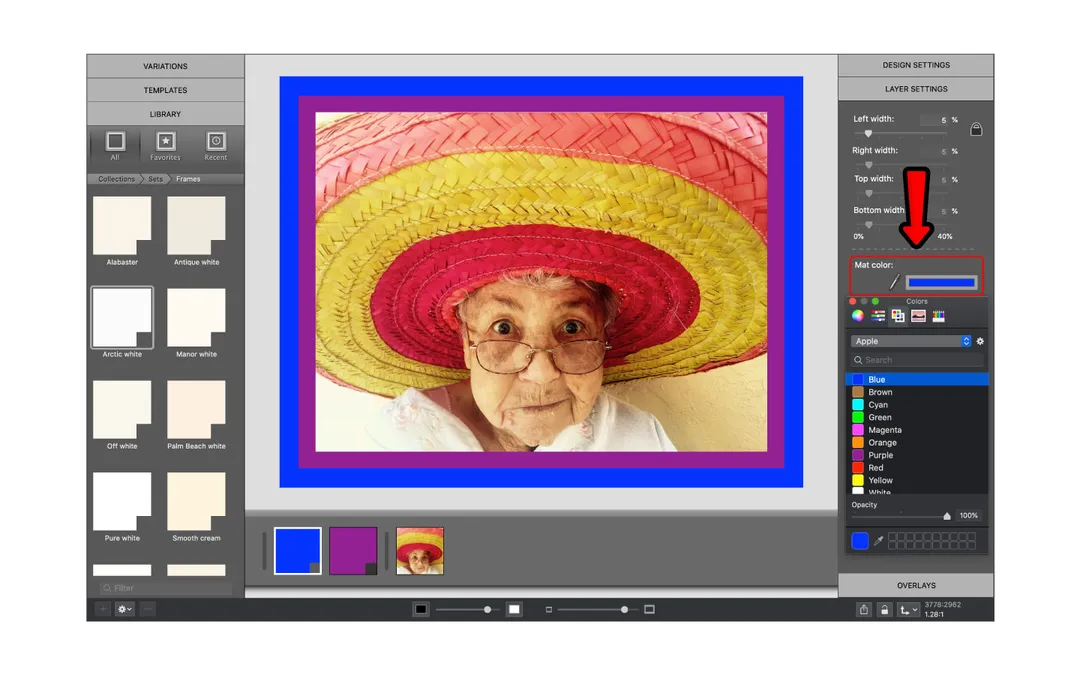Open the Favorites library filter
The image size is (1080, 675).
coord(165,146)
